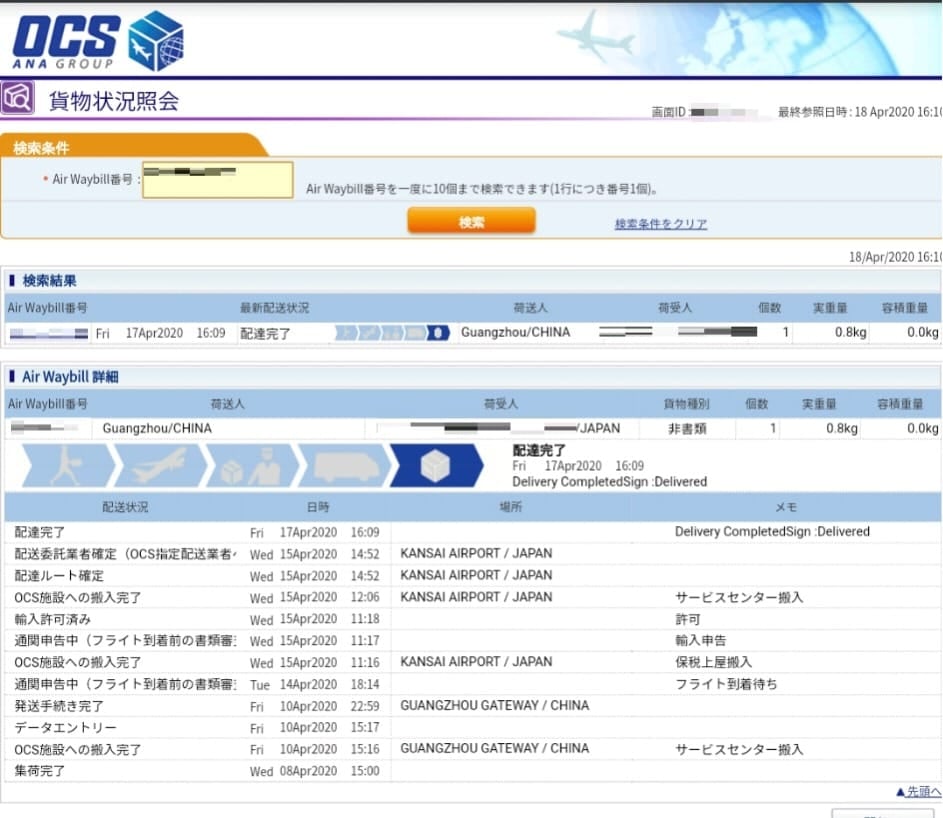
Task: Click the OCS ANA Group logo
Action: tap(66, 42)
